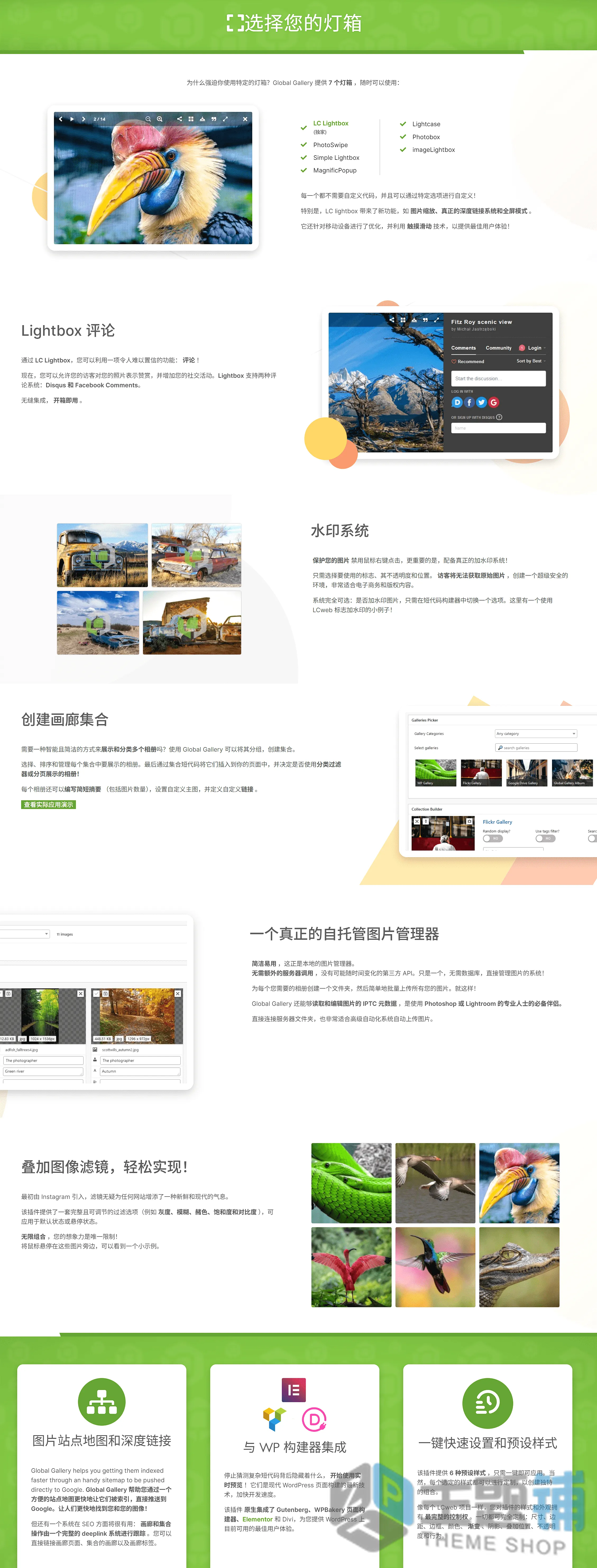
Task: Toggle comments quote icon on Fitz Roy photo
Action: point(425,320)
